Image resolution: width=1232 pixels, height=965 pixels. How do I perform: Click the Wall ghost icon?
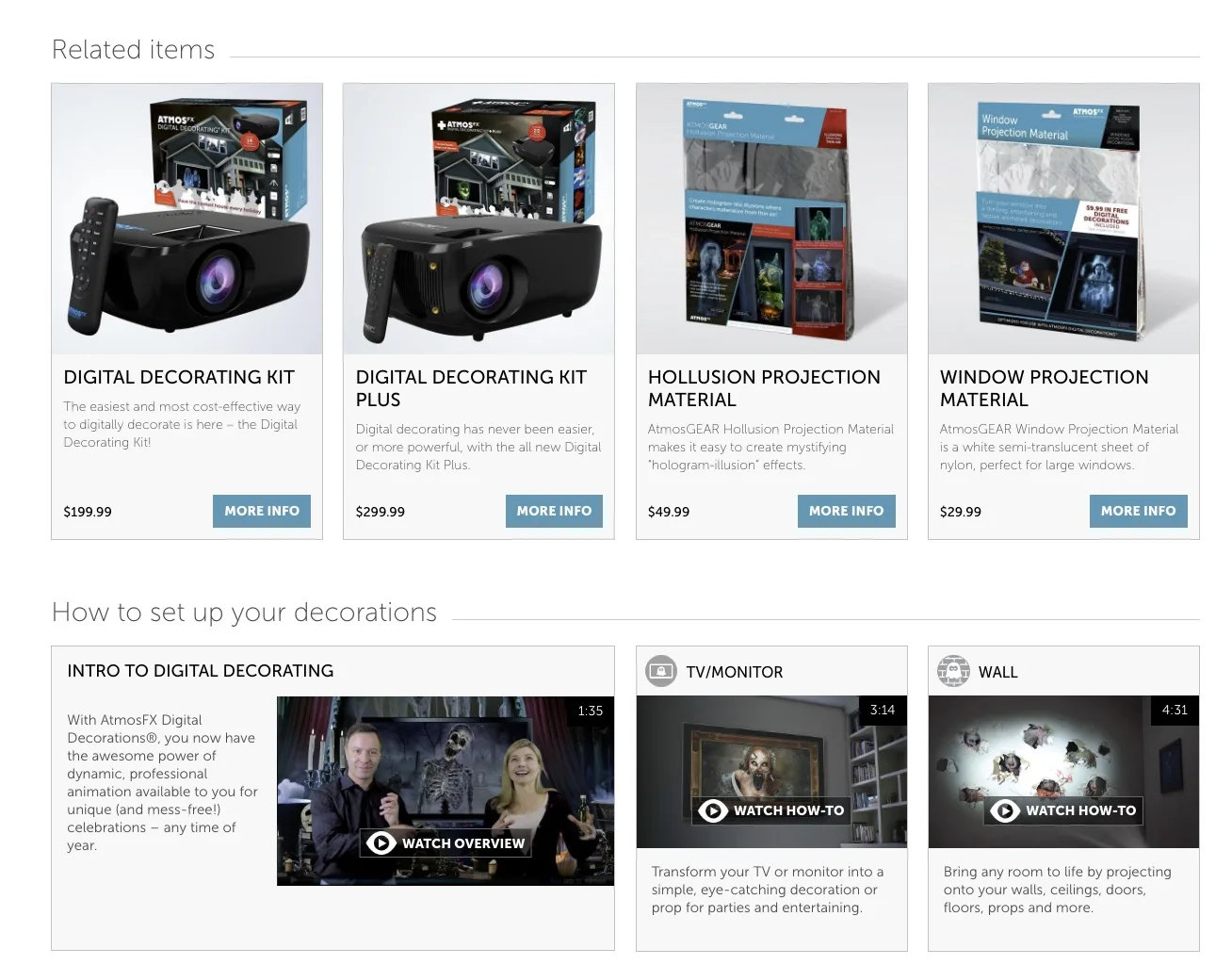pos(953,671)
